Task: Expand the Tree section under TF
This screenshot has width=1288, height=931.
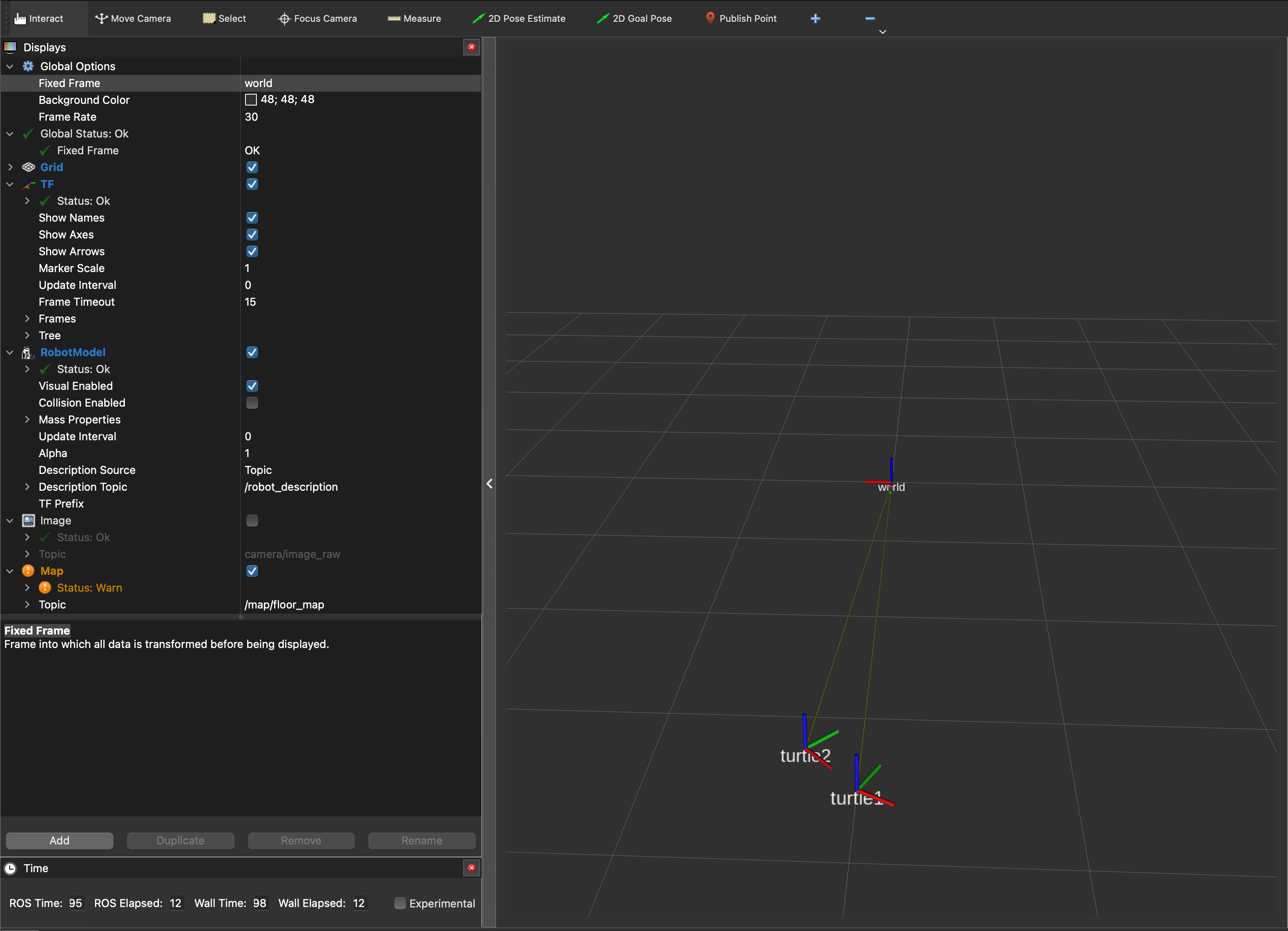Action: [x=26, y=335]
